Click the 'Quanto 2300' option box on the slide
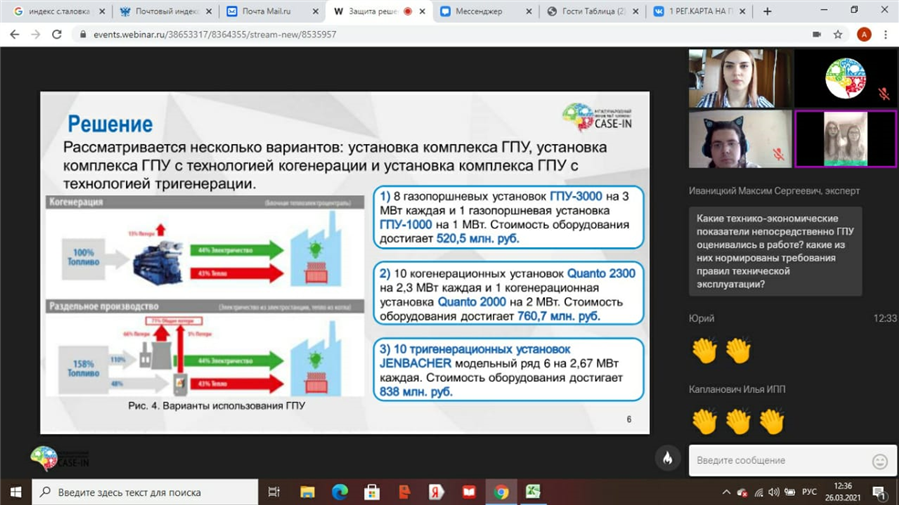 508,293
